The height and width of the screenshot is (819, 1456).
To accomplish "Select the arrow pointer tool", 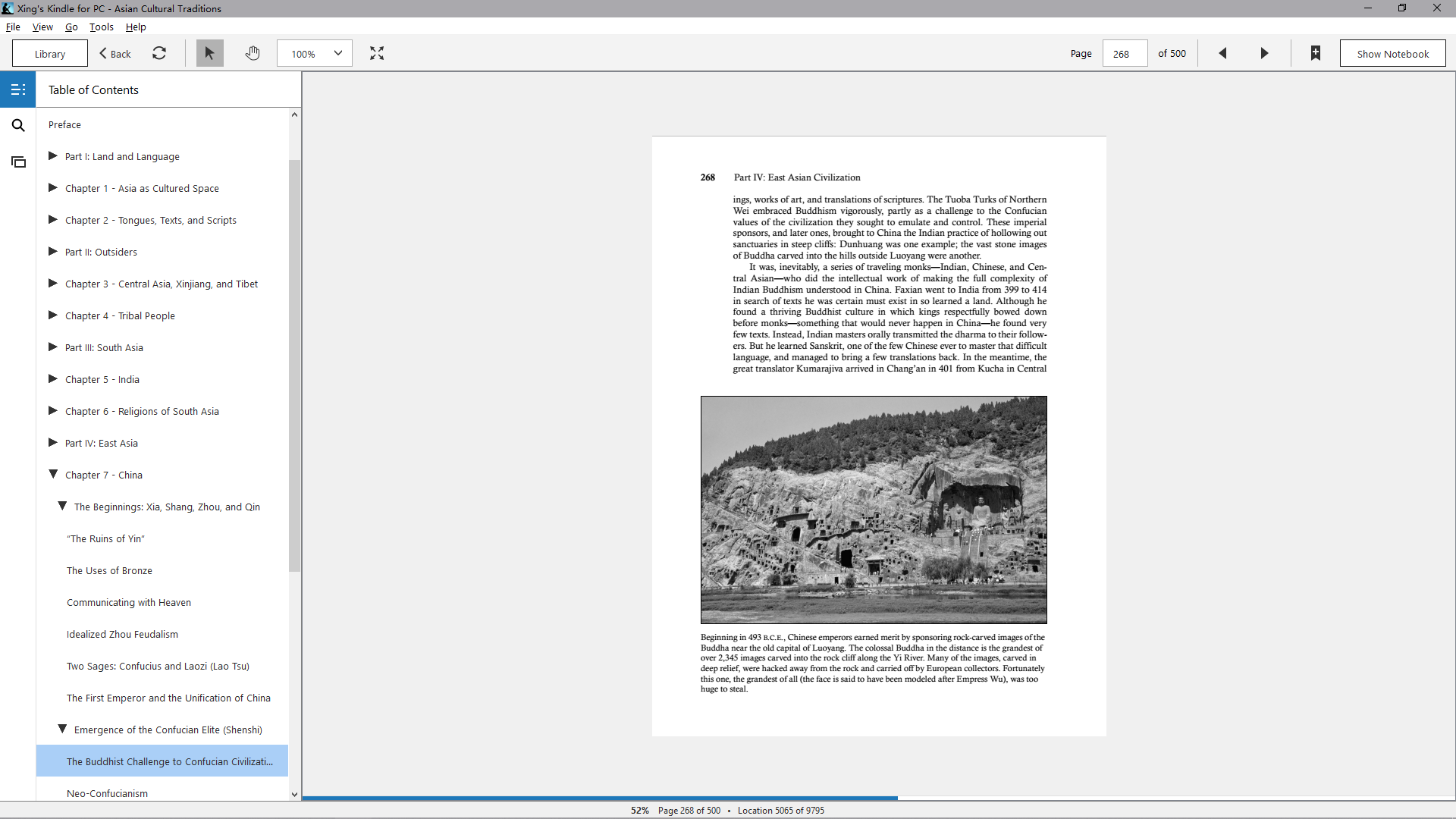I will 209,53.
